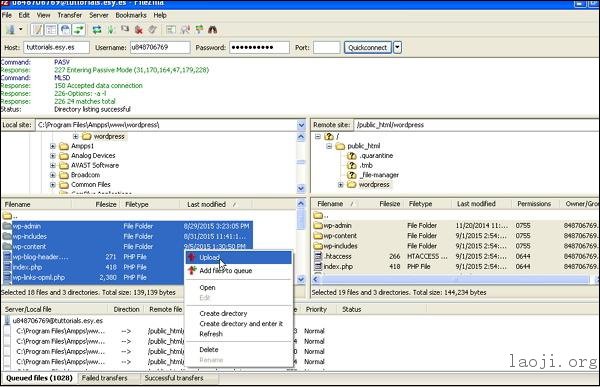
Task: Collapse the public_html remote tree node
Action: [329, 146]
